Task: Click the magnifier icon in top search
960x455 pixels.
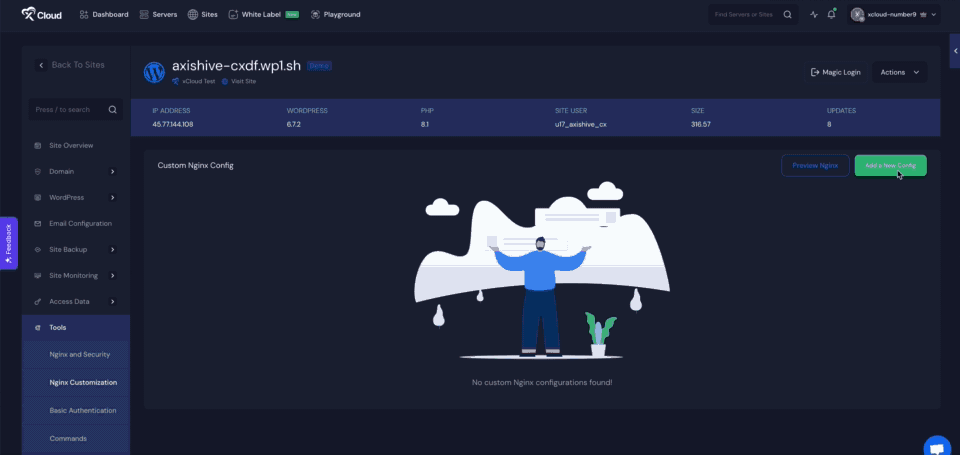Action: click(x=787, y=14)
